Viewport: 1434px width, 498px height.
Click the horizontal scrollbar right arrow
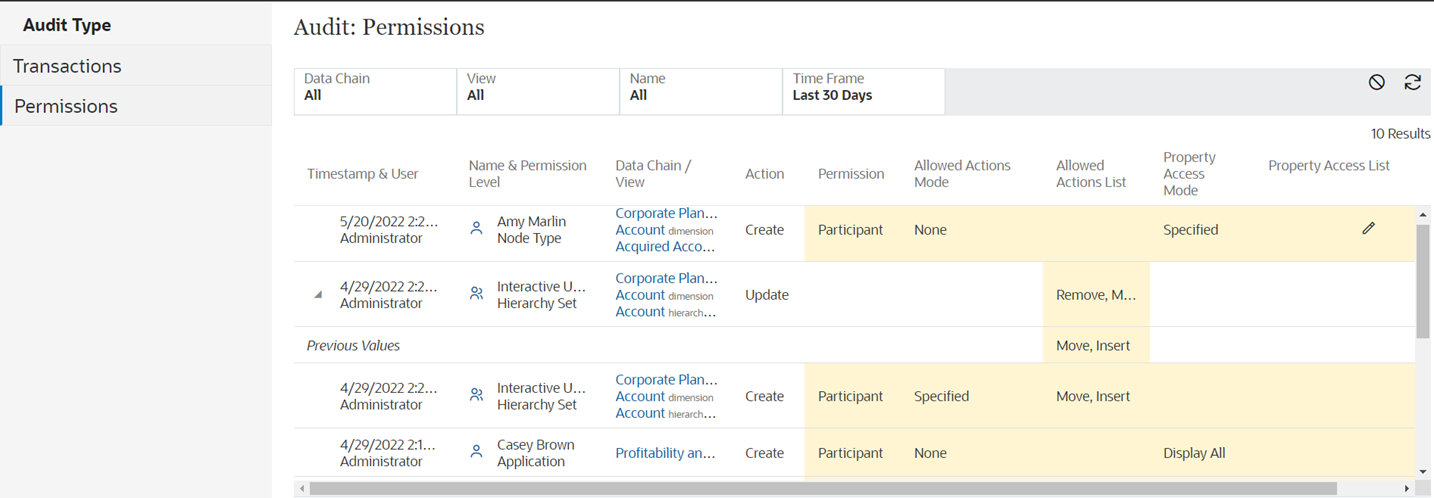pyautogui.click(x=1407, y=489)
